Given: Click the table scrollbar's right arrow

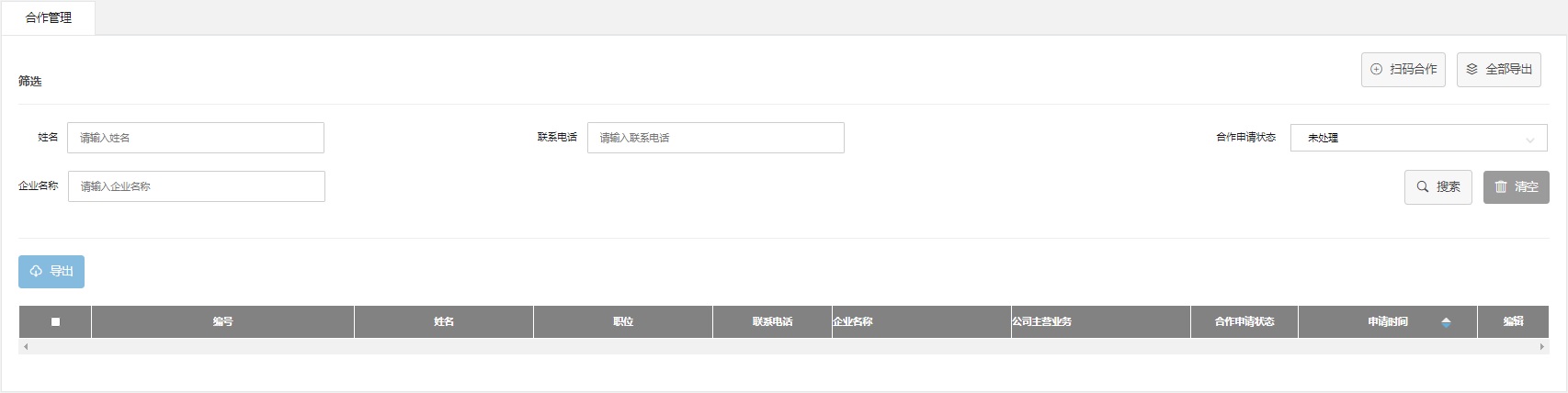Looking at the screenshot, I should 1541,347.
